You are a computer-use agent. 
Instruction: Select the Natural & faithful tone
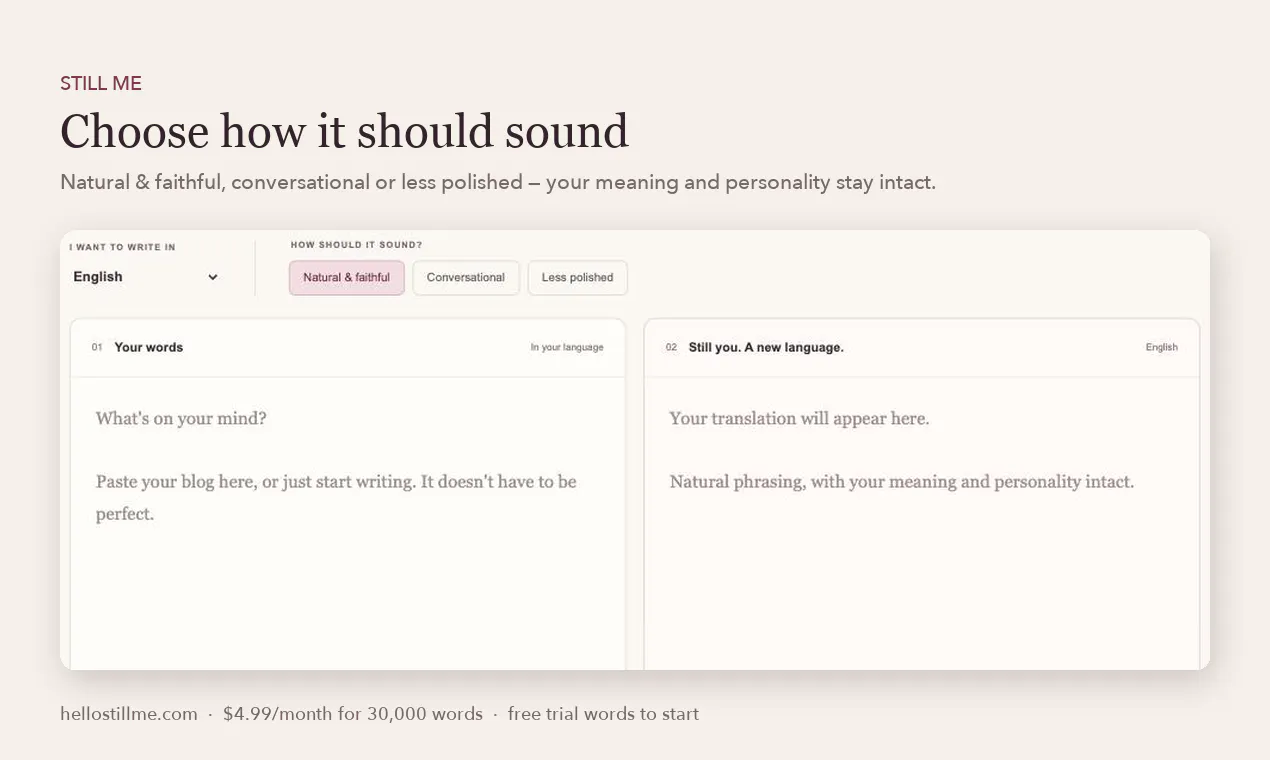[347, 278]
